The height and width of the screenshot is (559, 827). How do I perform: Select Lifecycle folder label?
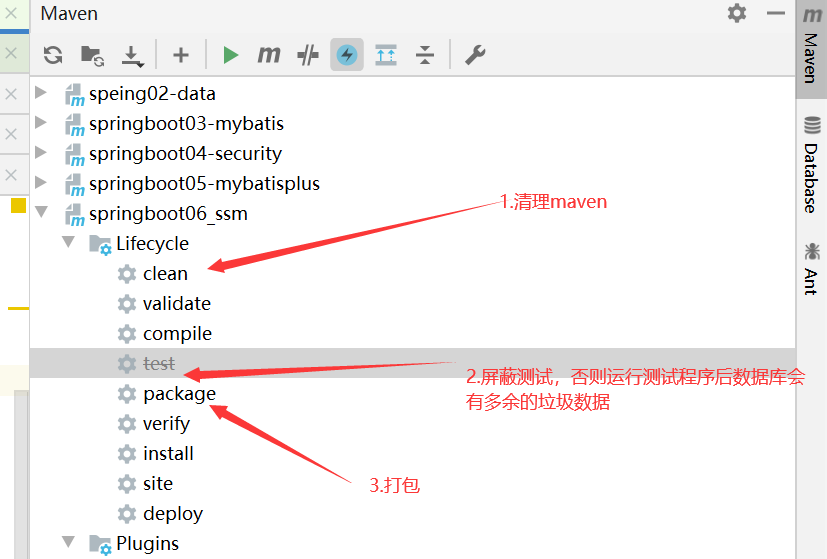152,244
